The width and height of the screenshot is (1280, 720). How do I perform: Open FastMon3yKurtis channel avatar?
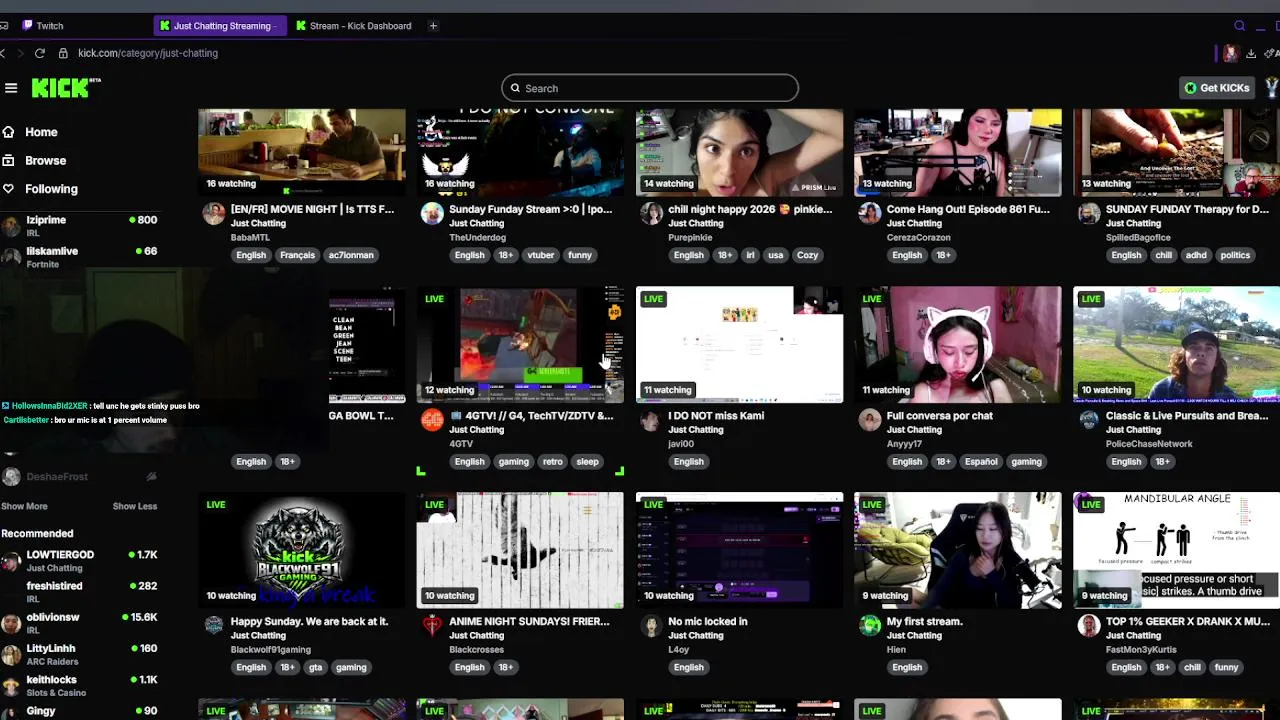click(x=1089, y=626)
